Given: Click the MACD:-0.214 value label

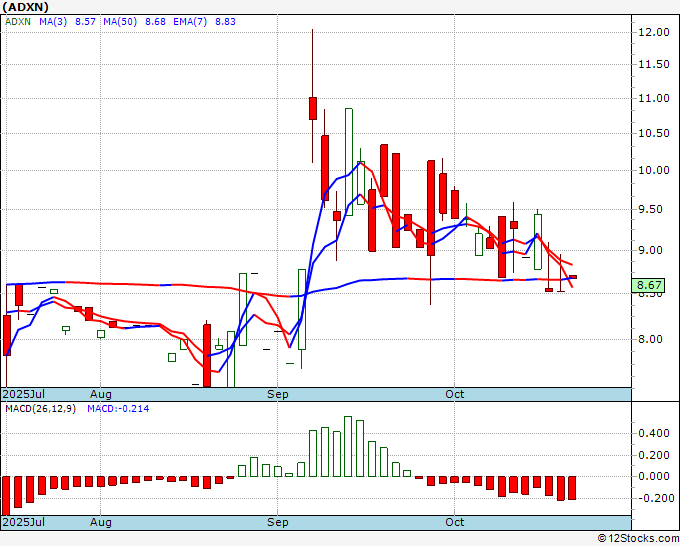Looking at the screenshot, I should pyautogui.click(x=118, y=409).
